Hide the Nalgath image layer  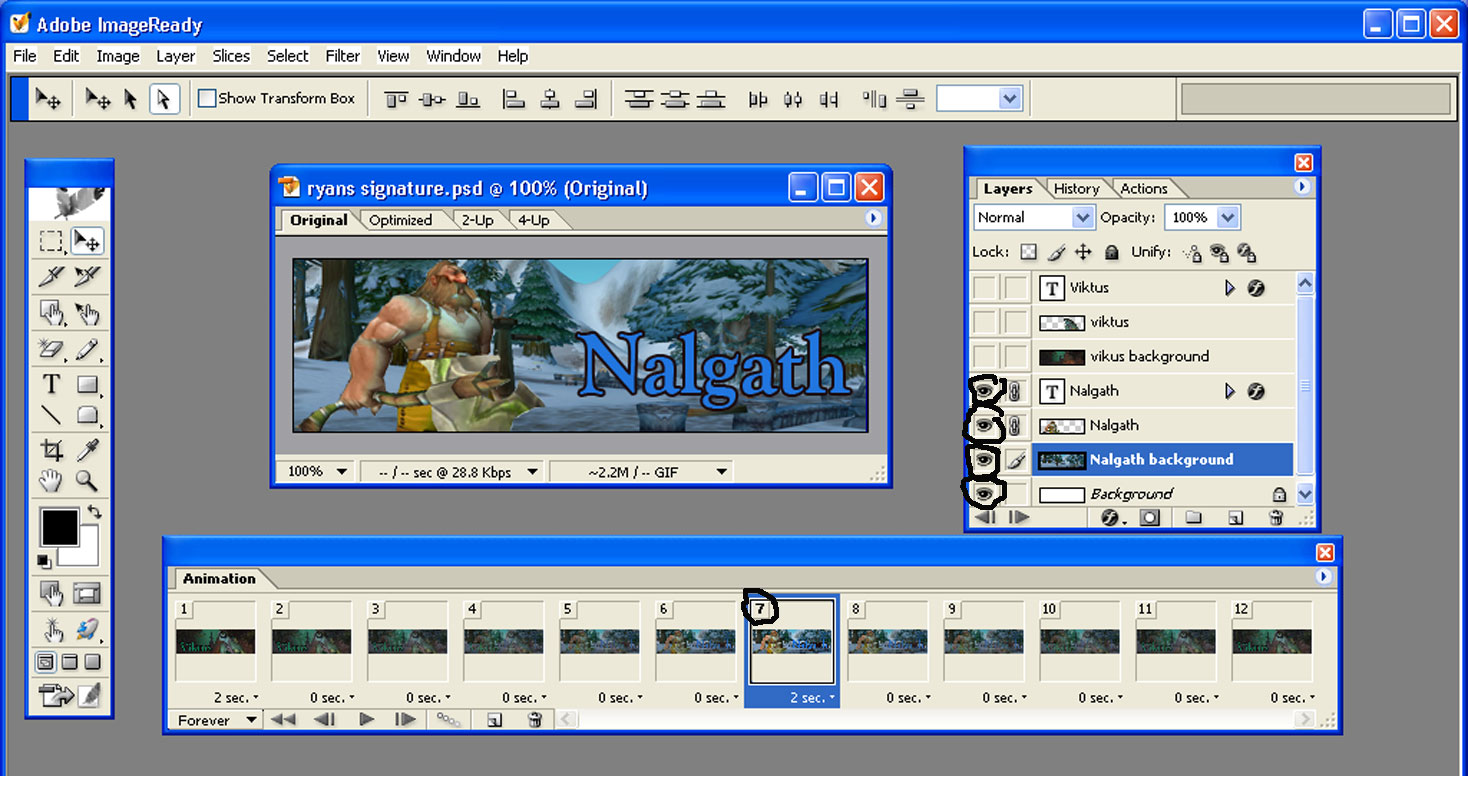point(984,426)
